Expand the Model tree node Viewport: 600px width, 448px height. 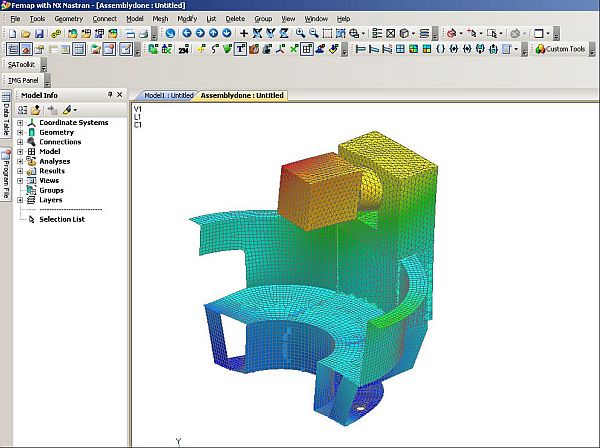click(x=20, y=152)
